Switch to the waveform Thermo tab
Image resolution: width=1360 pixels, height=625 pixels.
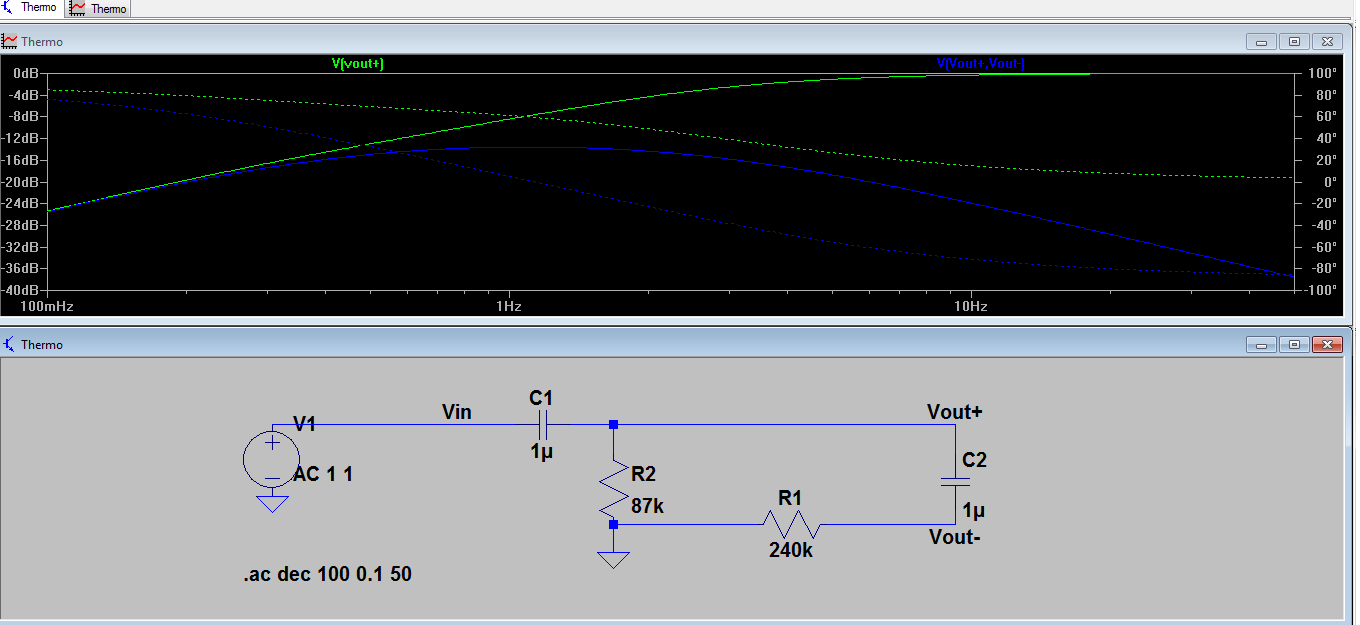tap(99, 9)
